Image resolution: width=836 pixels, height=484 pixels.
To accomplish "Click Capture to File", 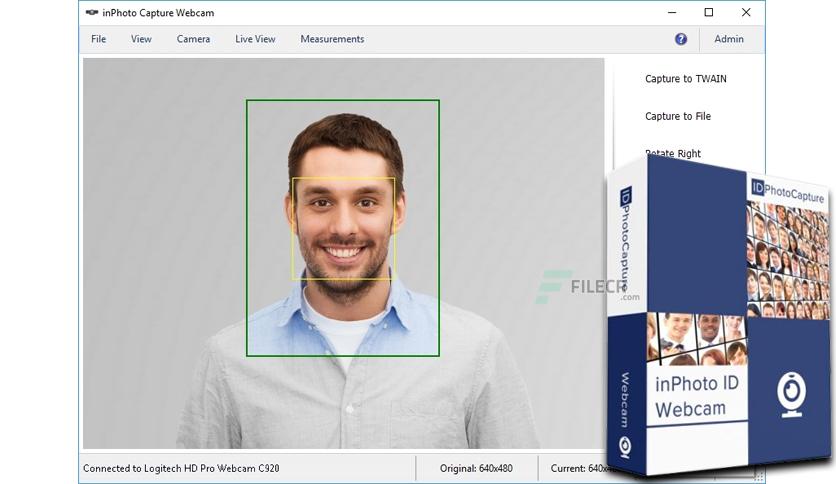I will 678,116.
